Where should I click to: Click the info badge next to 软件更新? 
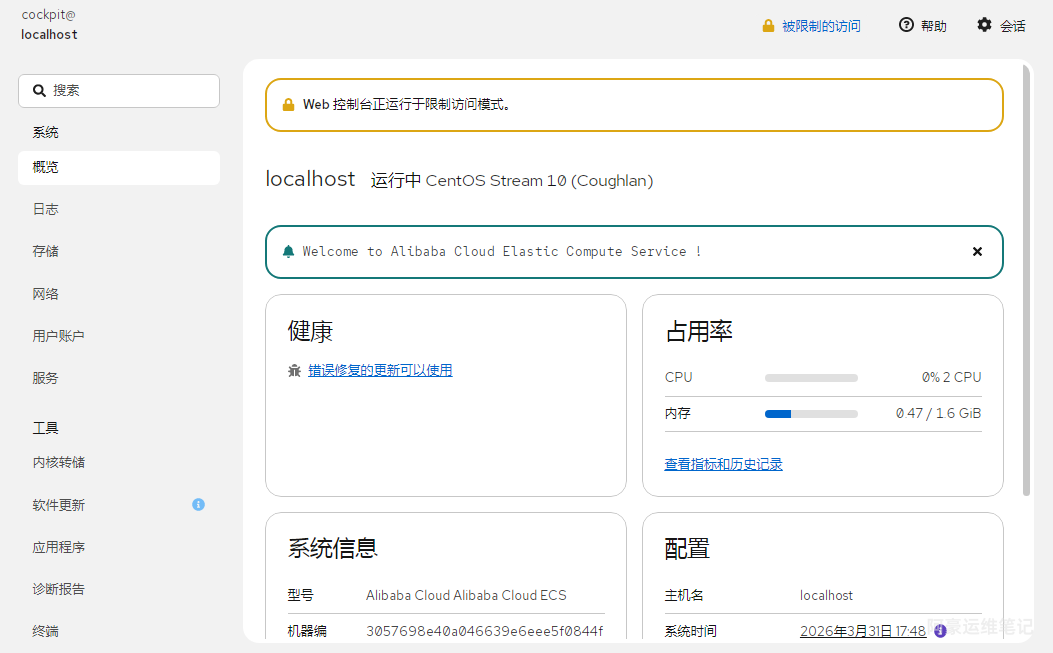click(x=198, y=505)
